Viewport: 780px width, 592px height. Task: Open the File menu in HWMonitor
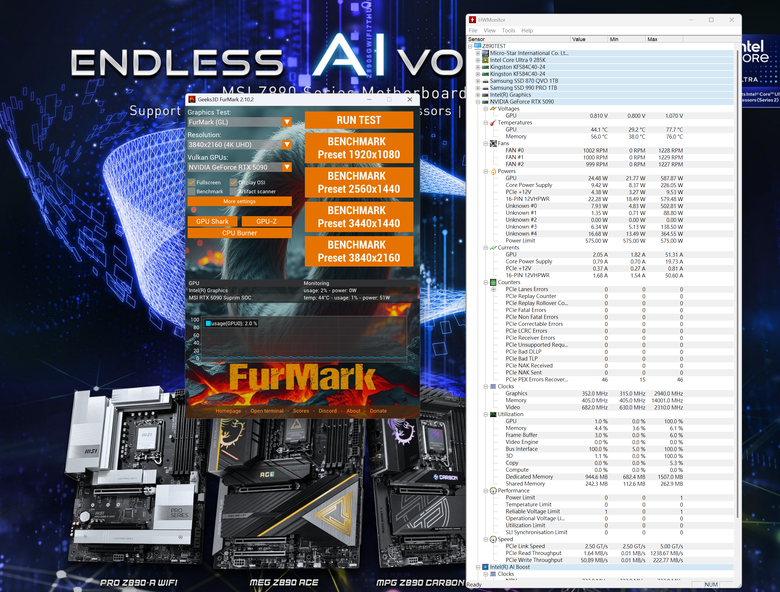pos(473,30)
